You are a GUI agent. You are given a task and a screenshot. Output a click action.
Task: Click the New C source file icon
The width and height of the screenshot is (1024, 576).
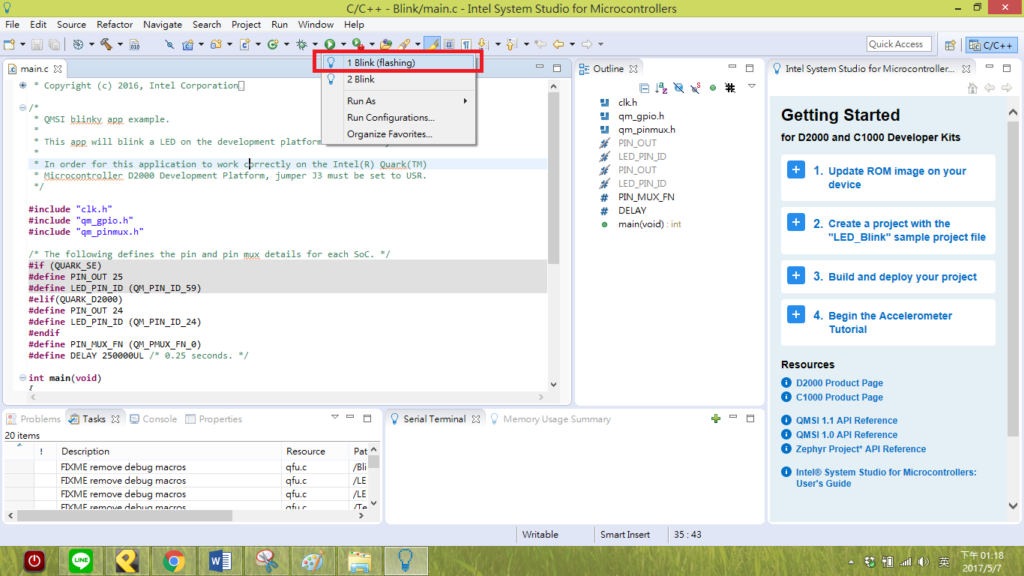tap(245, 44)
